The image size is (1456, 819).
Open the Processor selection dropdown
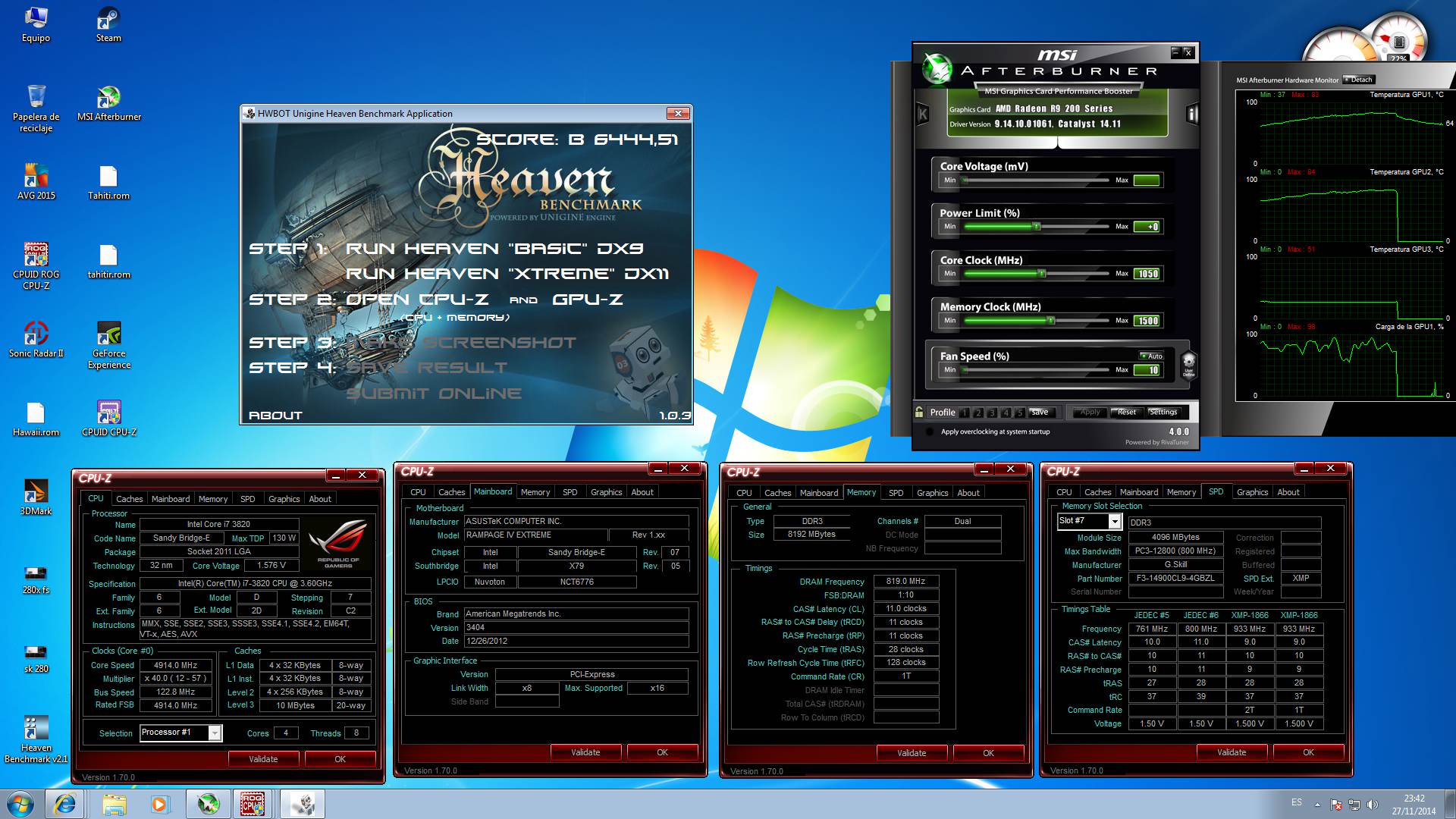215,733
